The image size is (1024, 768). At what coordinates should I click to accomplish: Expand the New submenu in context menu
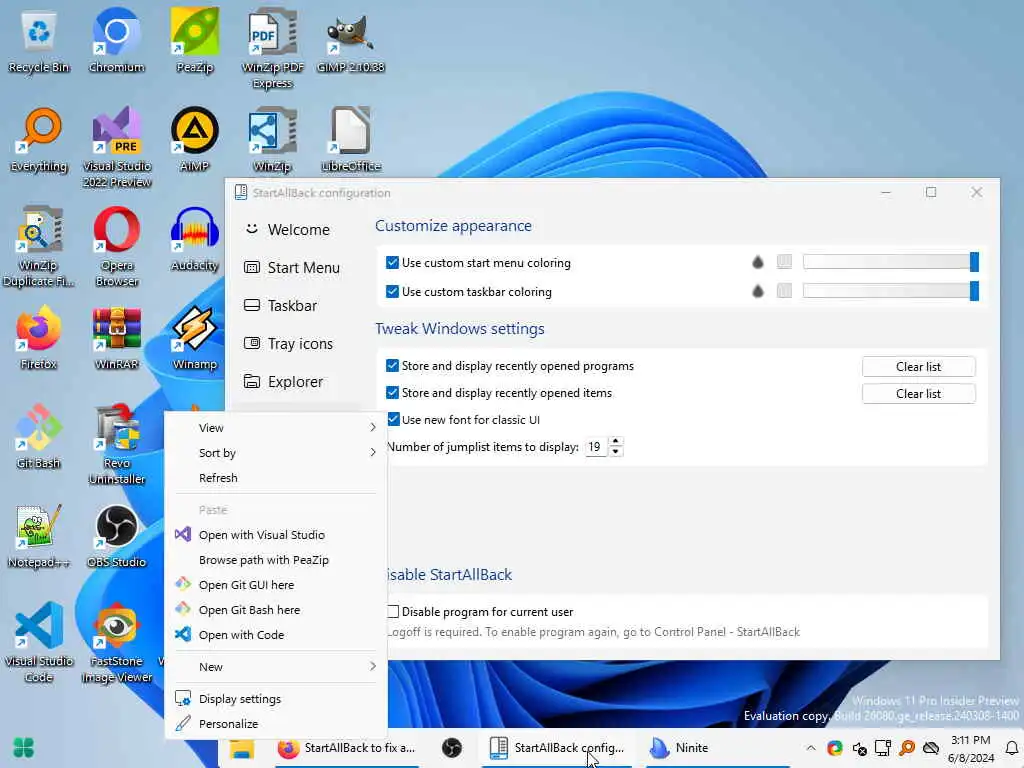point(276,667)
